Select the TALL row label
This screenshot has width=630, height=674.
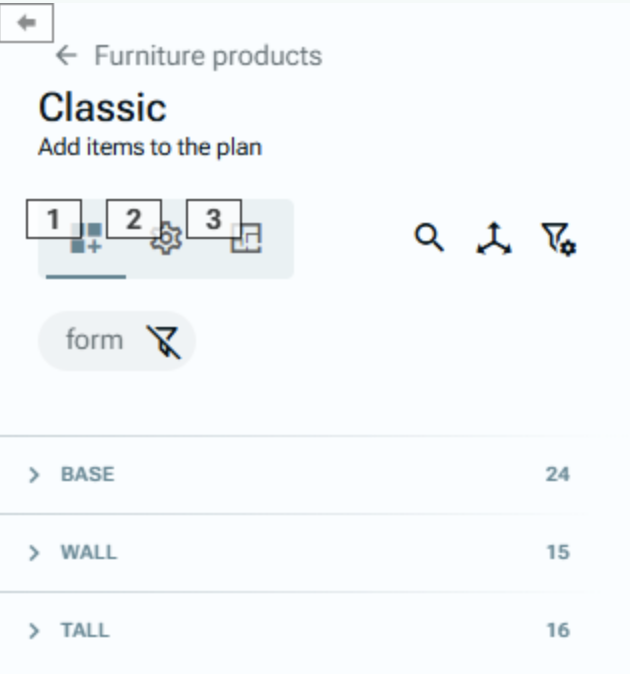pos(85,631)
